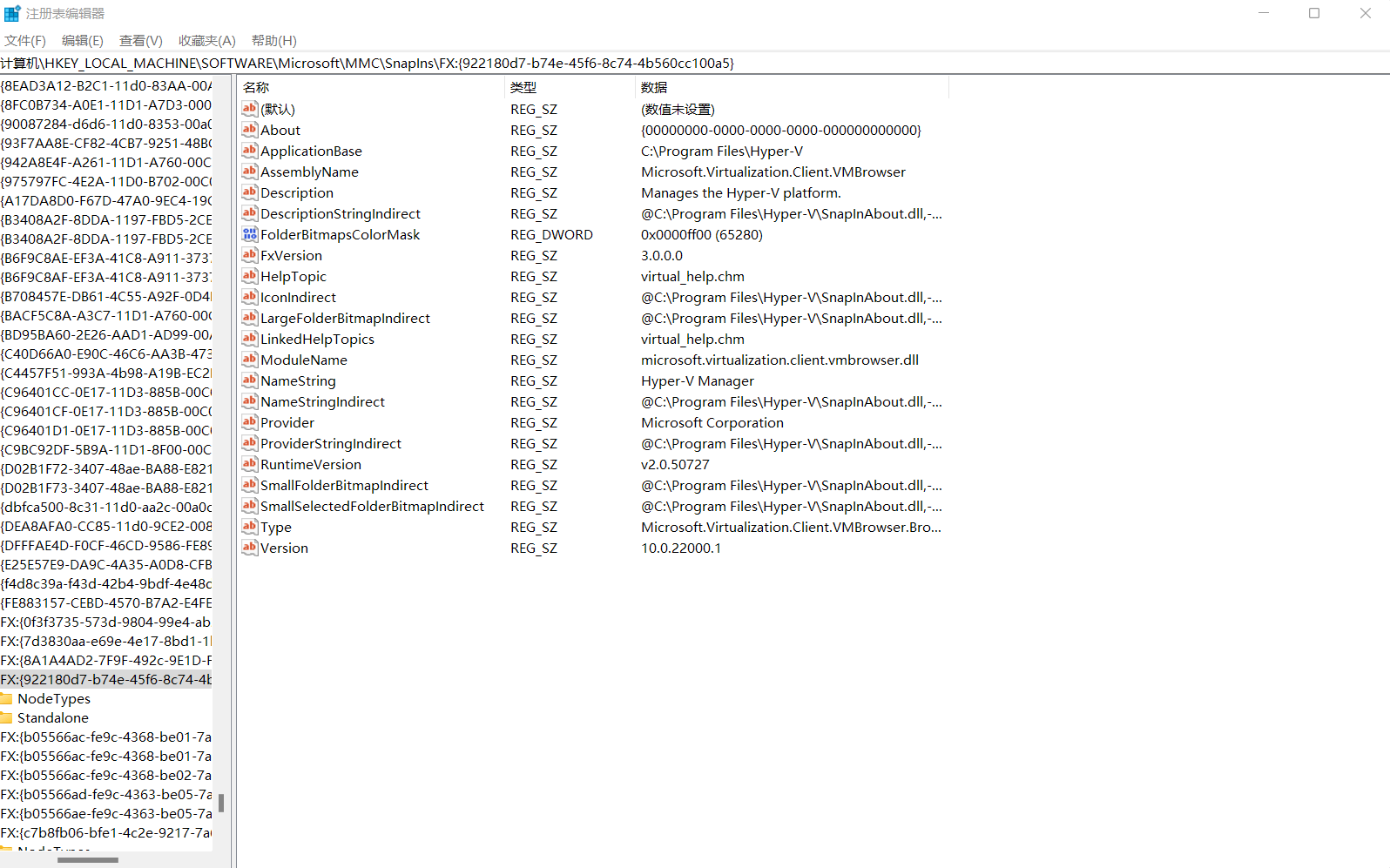Click the string icon beside SmallFolderBitmapIndirect
The image size is (1390, 868).
click(250, 485)
